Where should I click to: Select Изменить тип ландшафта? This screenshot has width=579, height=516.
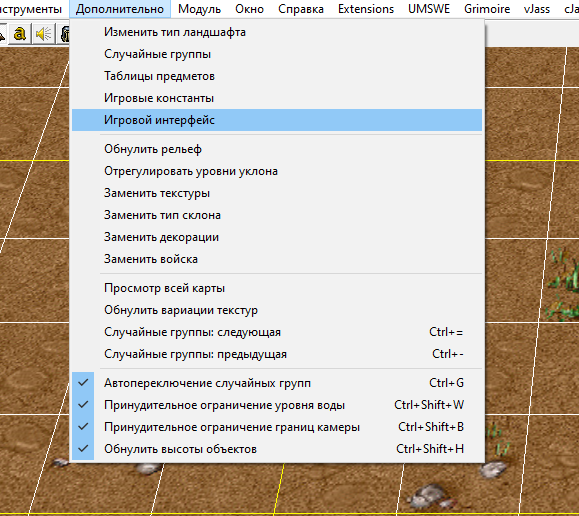click(x=277, y=32)
